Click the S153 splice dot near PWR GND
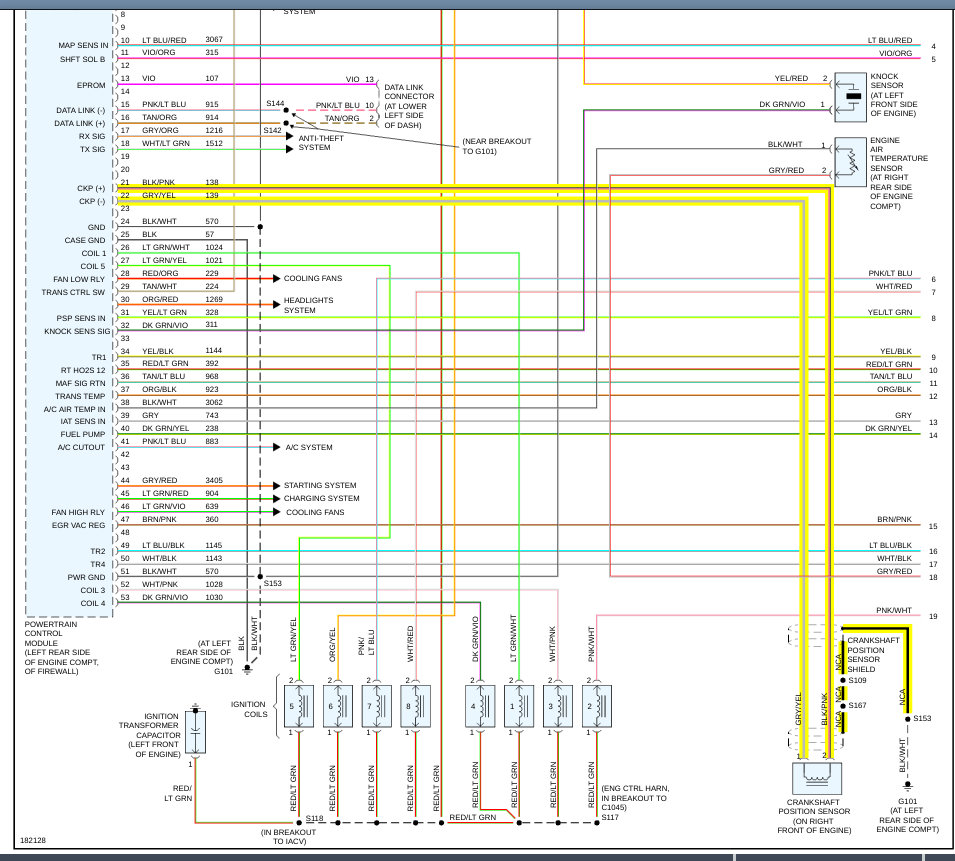This screenshot has height=861, width=955. pyautogui.click(x=260, y=576)
